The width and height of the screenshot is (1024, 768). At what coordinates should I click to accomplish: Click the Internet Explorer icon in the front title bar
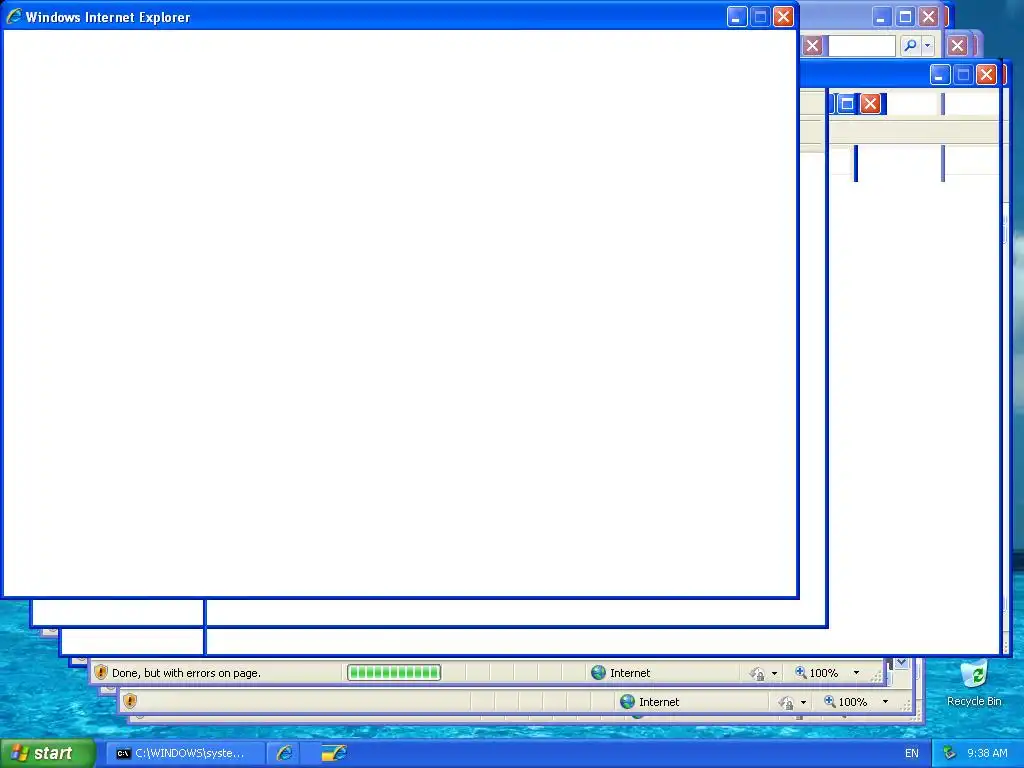click(14, 16)
